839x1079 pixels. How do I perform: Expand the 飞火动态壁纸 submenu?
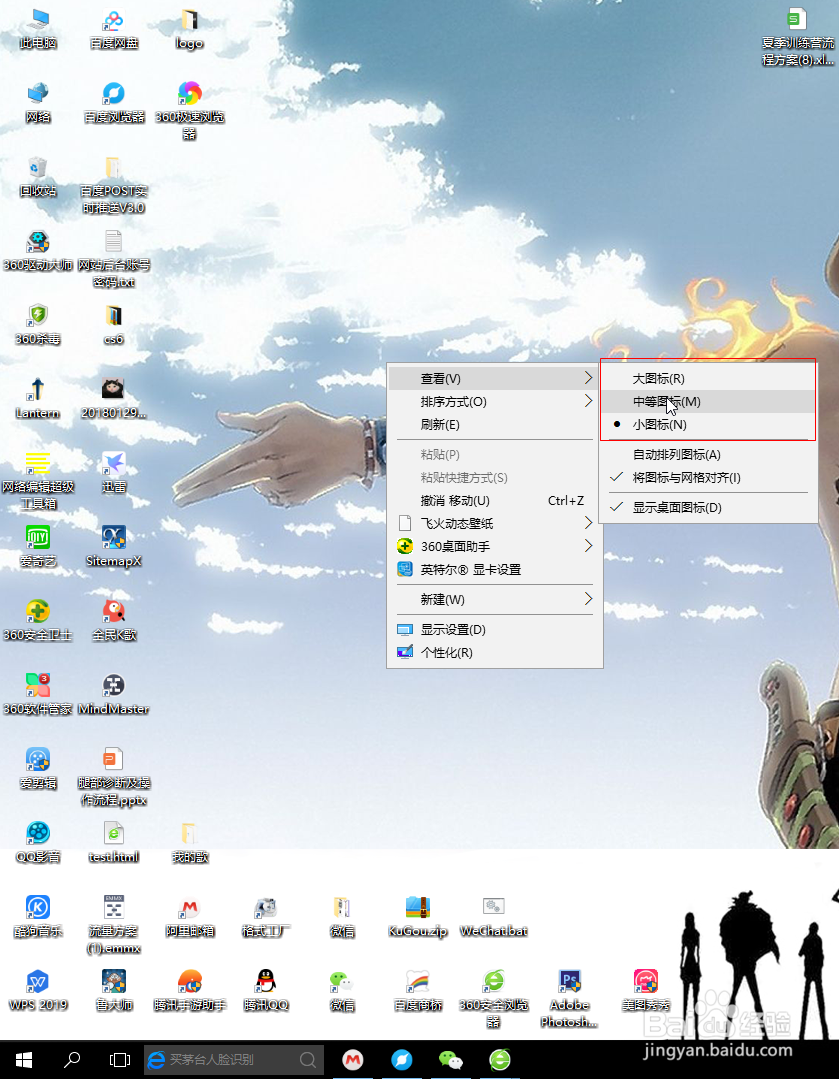click(495, 523)
